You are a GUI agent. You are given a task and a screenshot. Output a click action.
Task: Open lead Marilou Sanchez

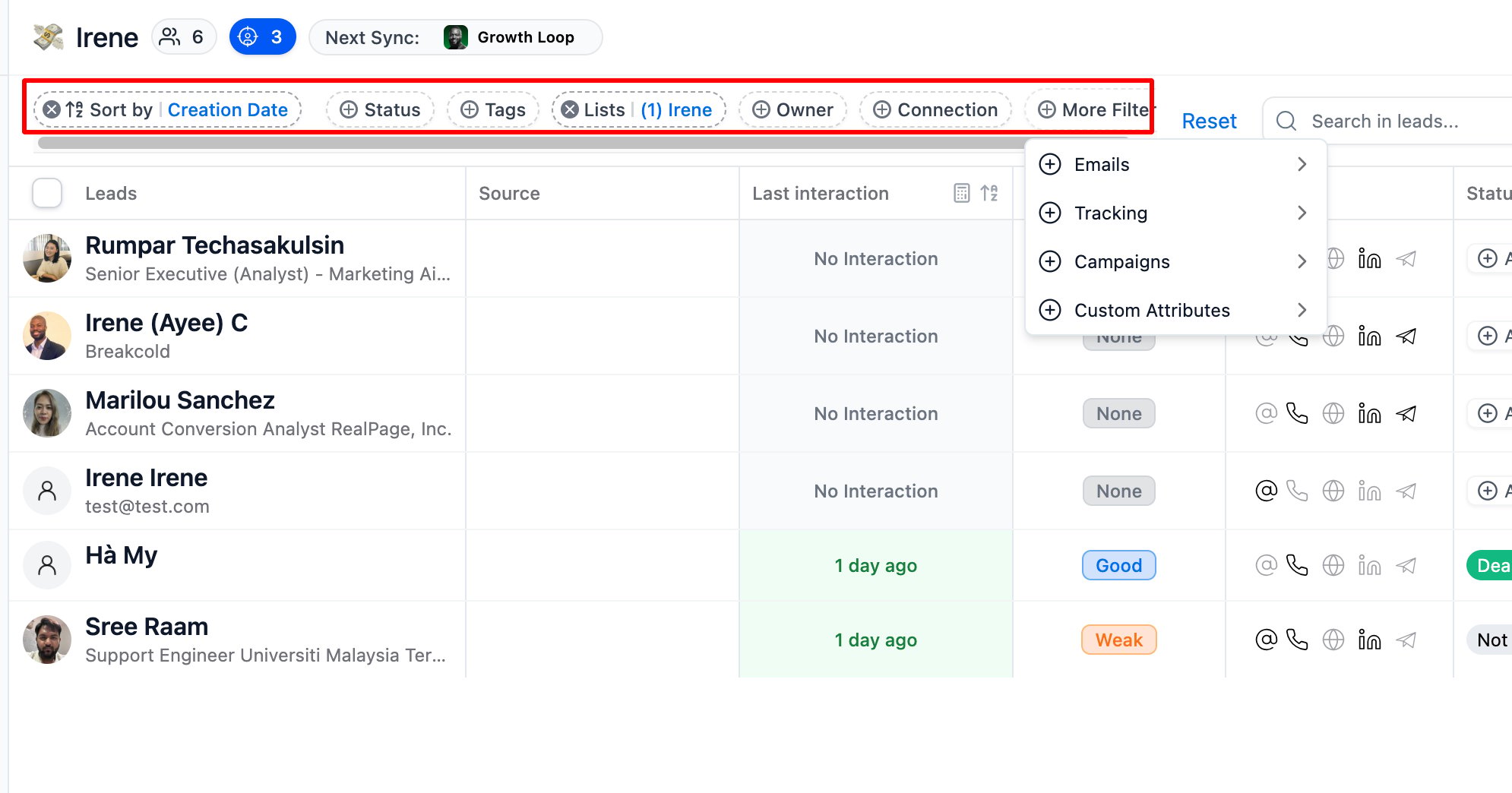(180, 401)
